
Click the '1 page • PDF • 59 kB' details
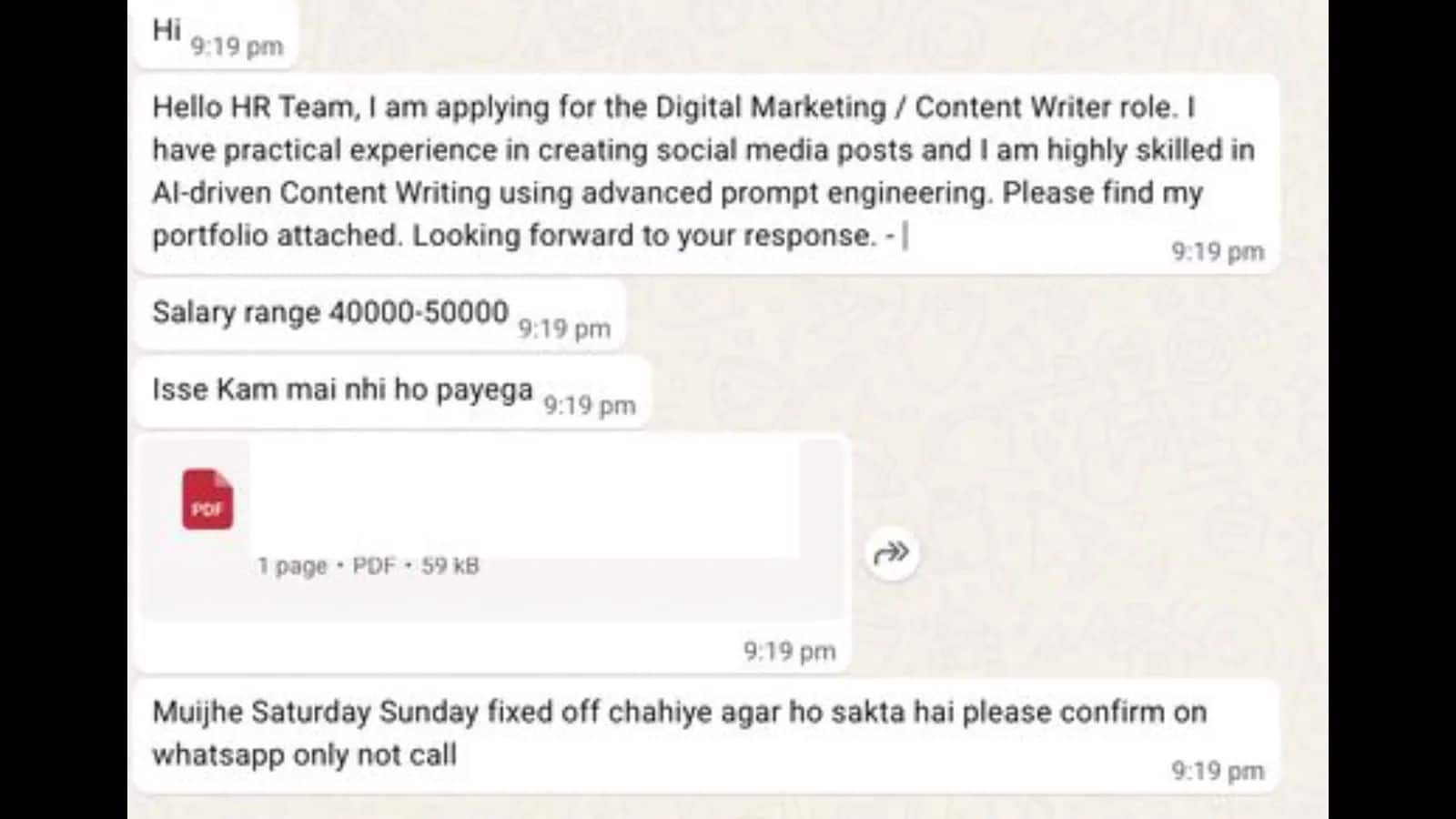(368, 566)
